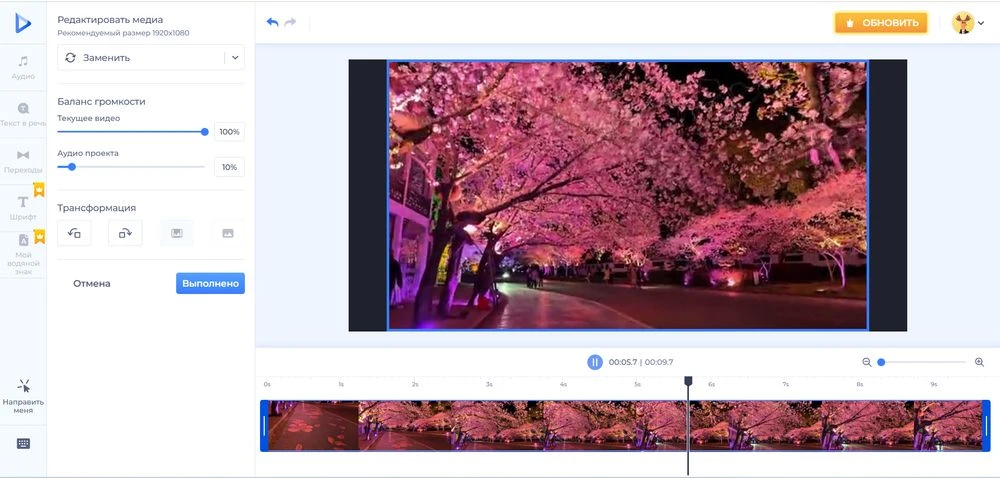Zoom out the timeline with minus magnifier
Screen dimensions: 1000x478
(867, 362)
